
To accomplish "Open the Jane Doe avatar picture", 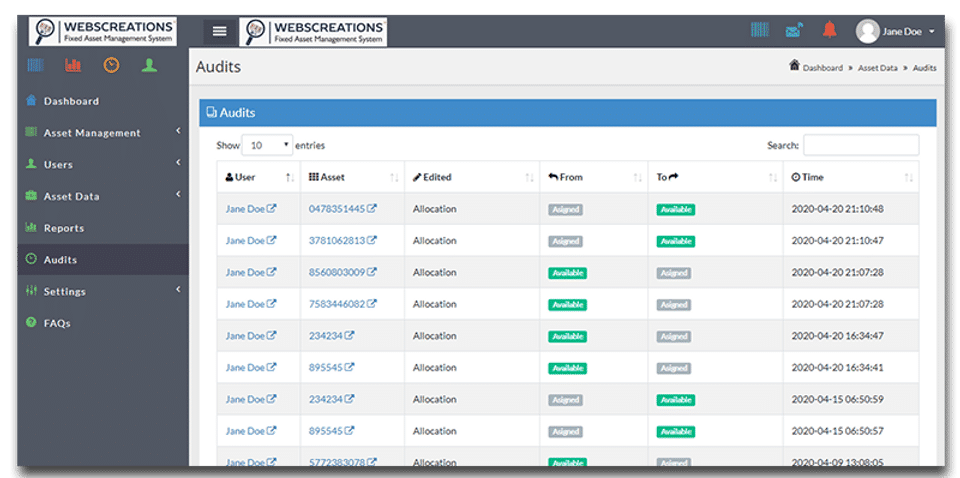I will (x=868, y=32).
